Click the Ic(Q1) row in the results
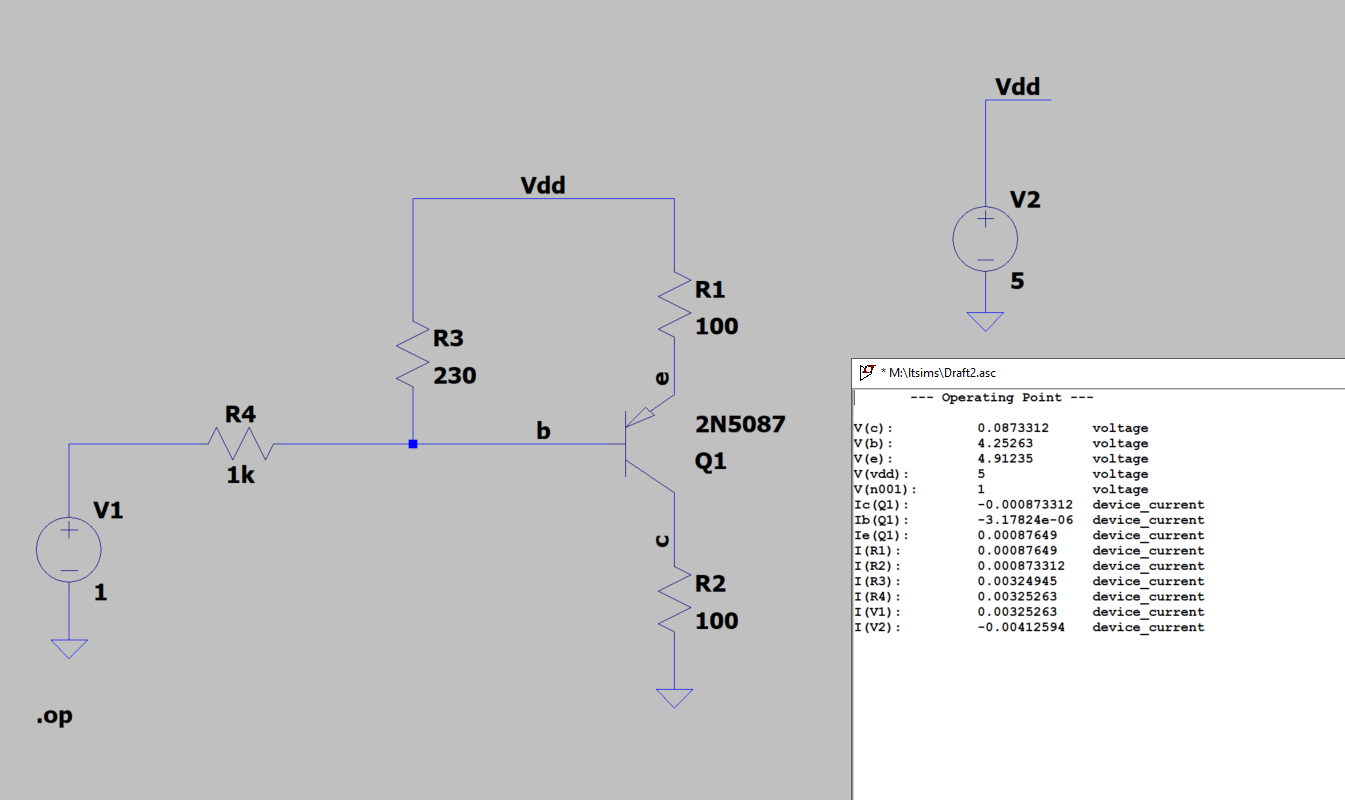This screenshot has width=1345, height=800. [x=1029, y=505]
